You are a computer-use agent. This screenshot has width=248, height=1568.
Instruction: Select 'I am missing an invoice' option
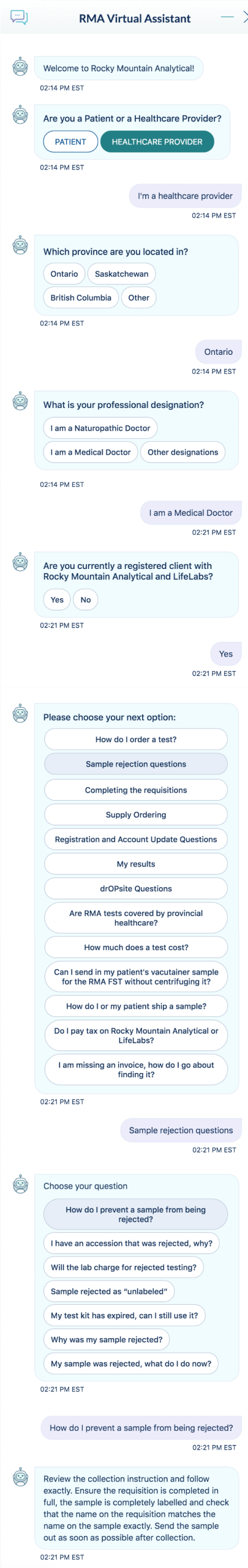click(x=136, y=1070)
